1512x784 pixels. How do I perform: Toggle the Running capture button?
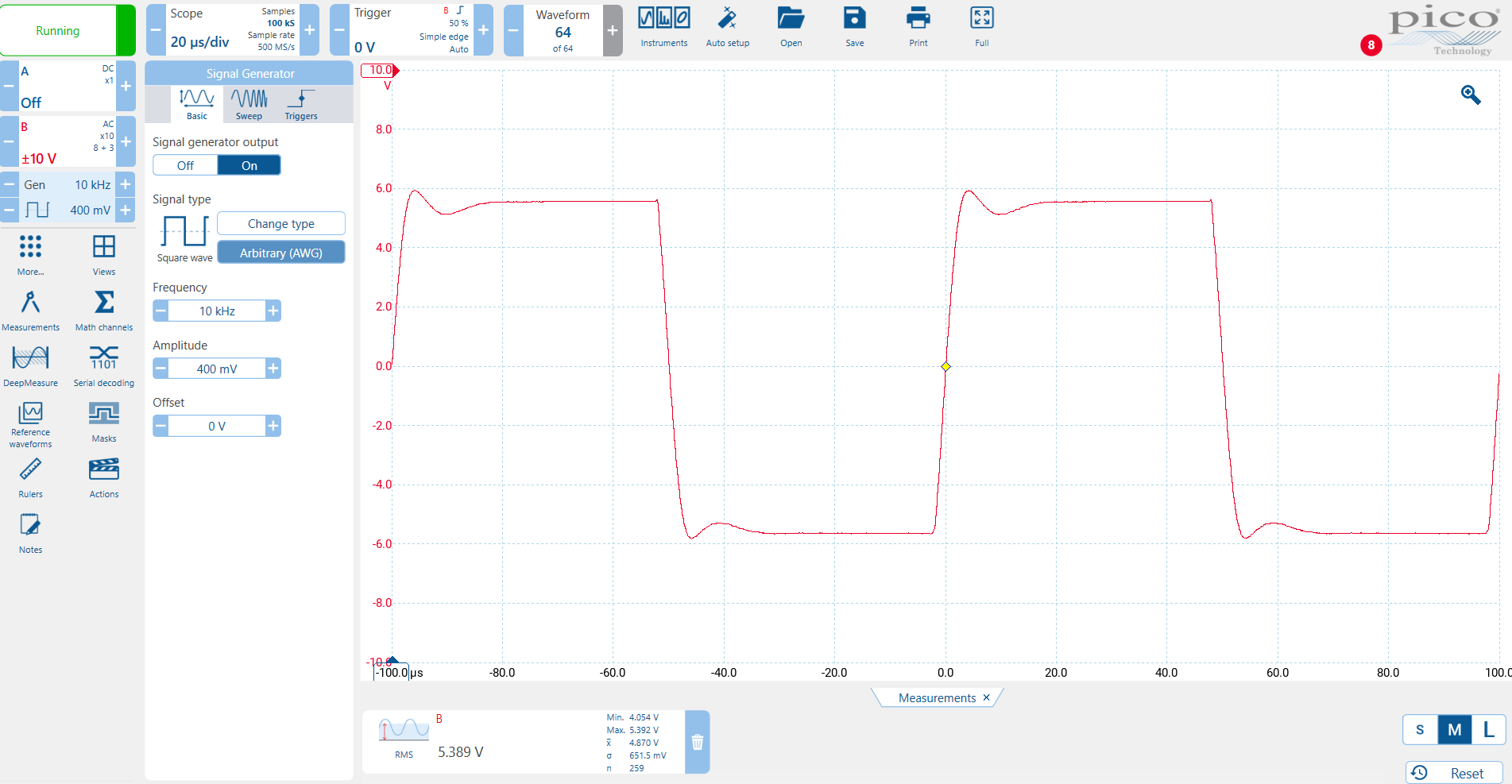click(58, 31)
